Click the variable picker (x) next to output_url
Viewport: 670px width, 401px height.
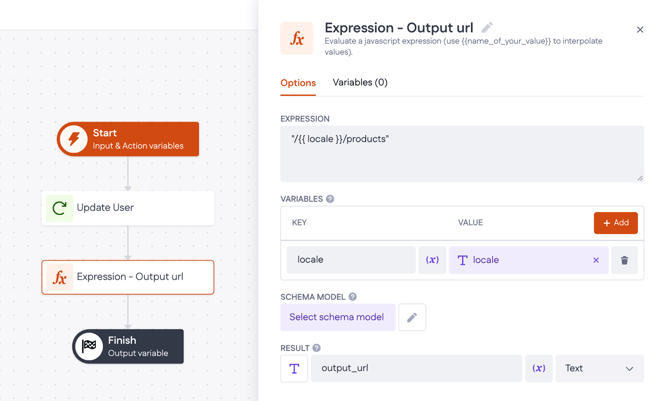pyautogui.click(x=538, y=368)
